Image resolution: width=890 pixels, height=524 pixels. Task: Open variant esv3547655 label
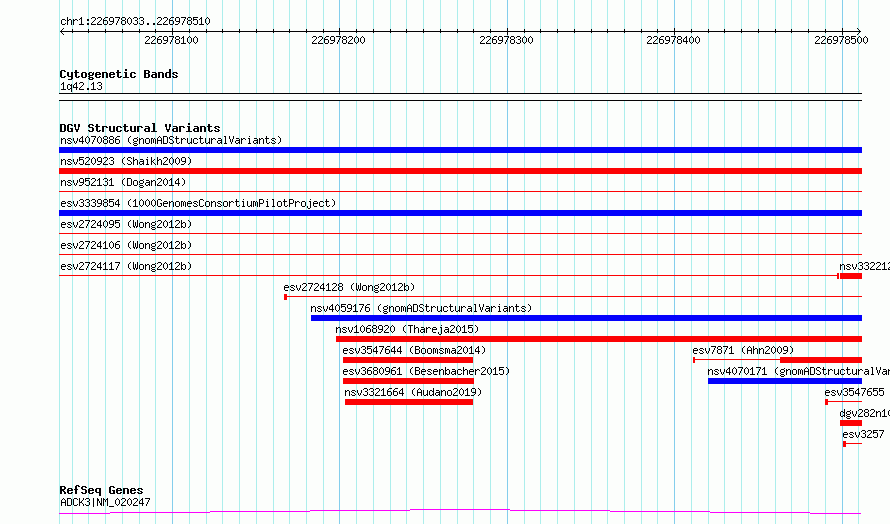854,392
